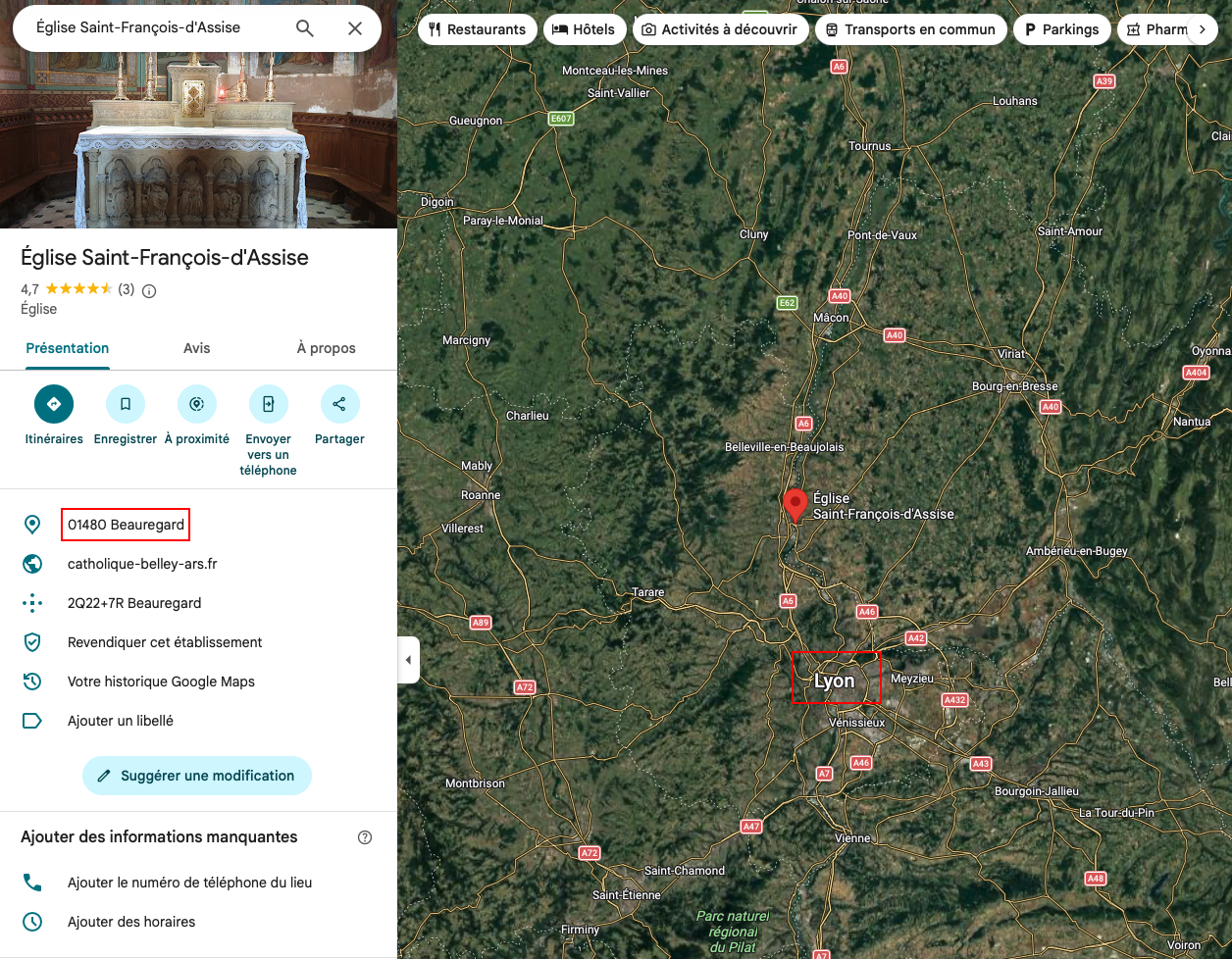This screenshot has width=1232, height=959.
Task: Click the clock icon for Ajouter des horaires
Action: click(32, 922)
